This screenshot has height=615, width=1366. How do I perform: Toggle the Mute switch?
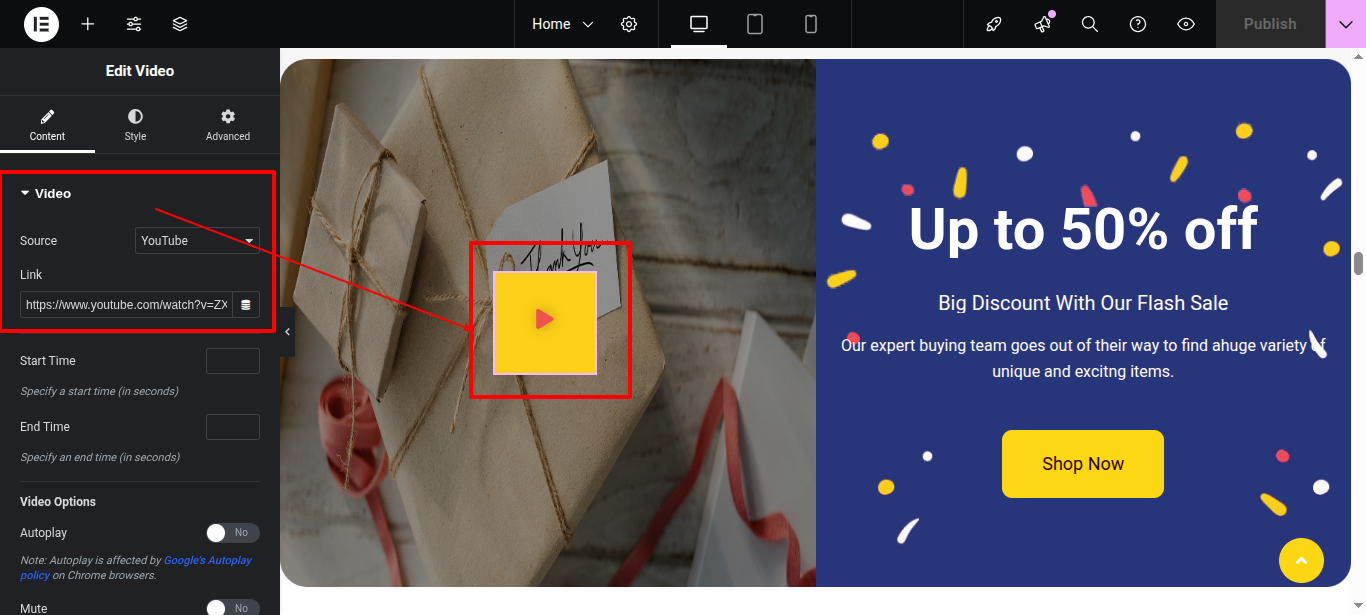tap(233, 608)
